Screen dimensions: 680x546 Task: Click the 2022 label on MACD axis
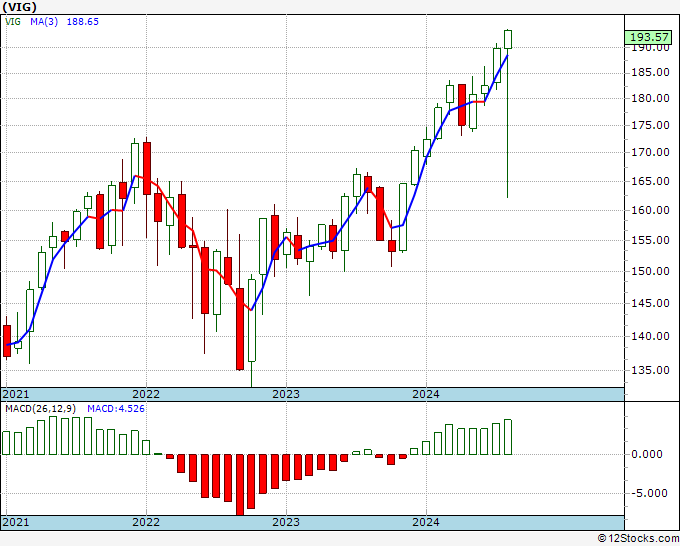[x=146, y=522]
